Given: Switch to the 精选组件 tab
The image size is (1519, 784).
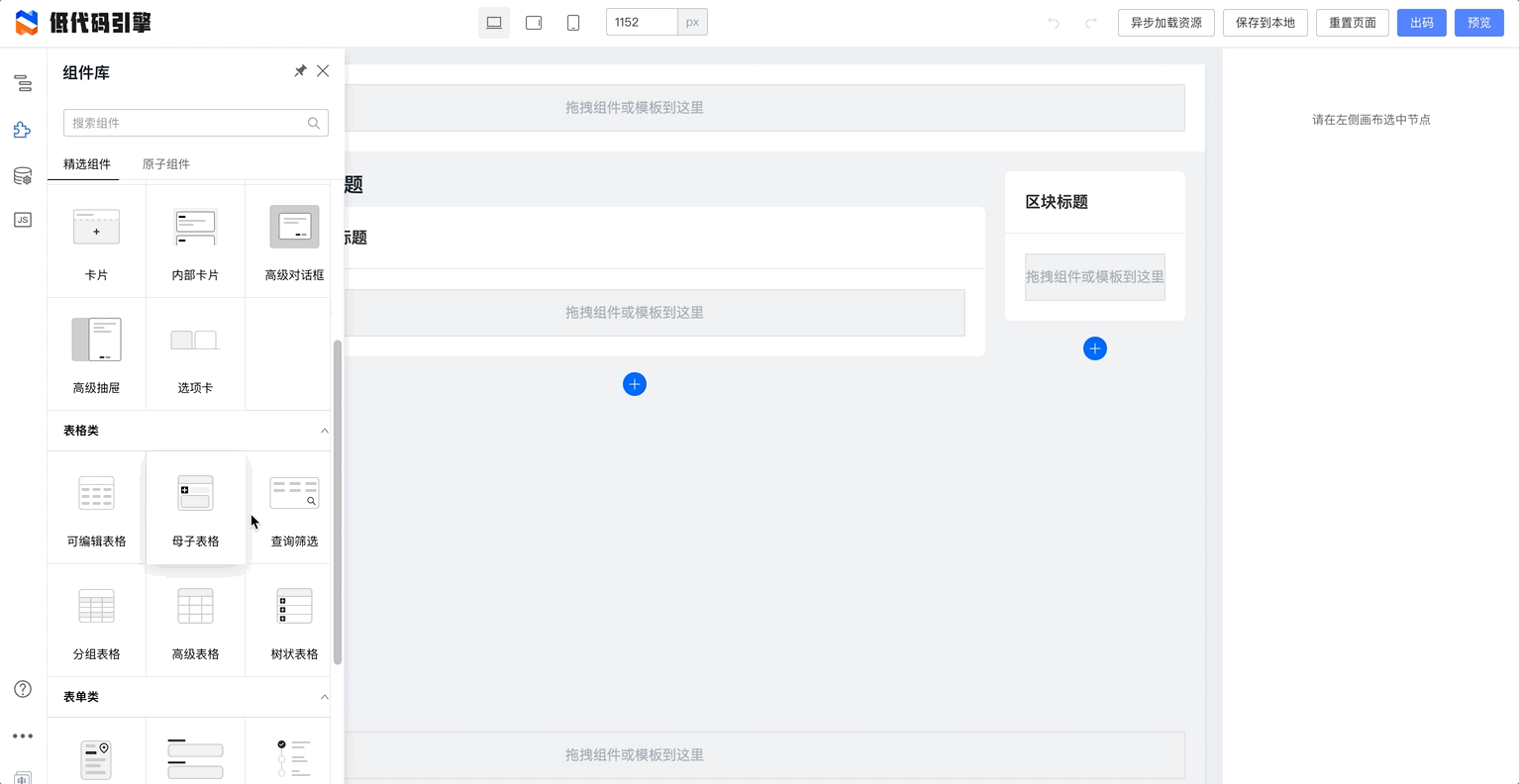Looking at the screenshot, I should coord(87,164).
